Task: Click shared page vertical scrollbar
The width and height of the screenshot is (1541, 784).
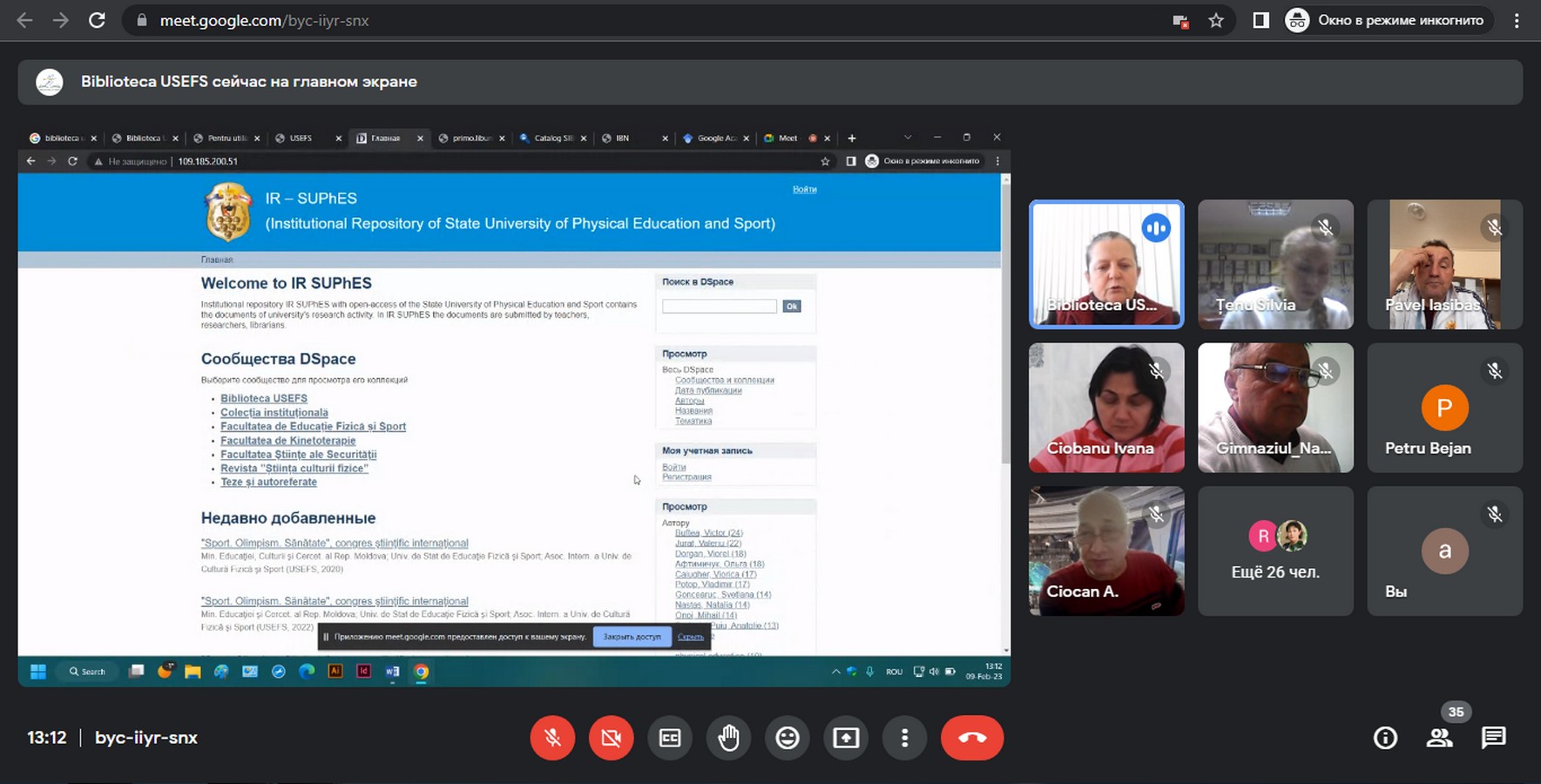Action: (x=1006, y=322)
